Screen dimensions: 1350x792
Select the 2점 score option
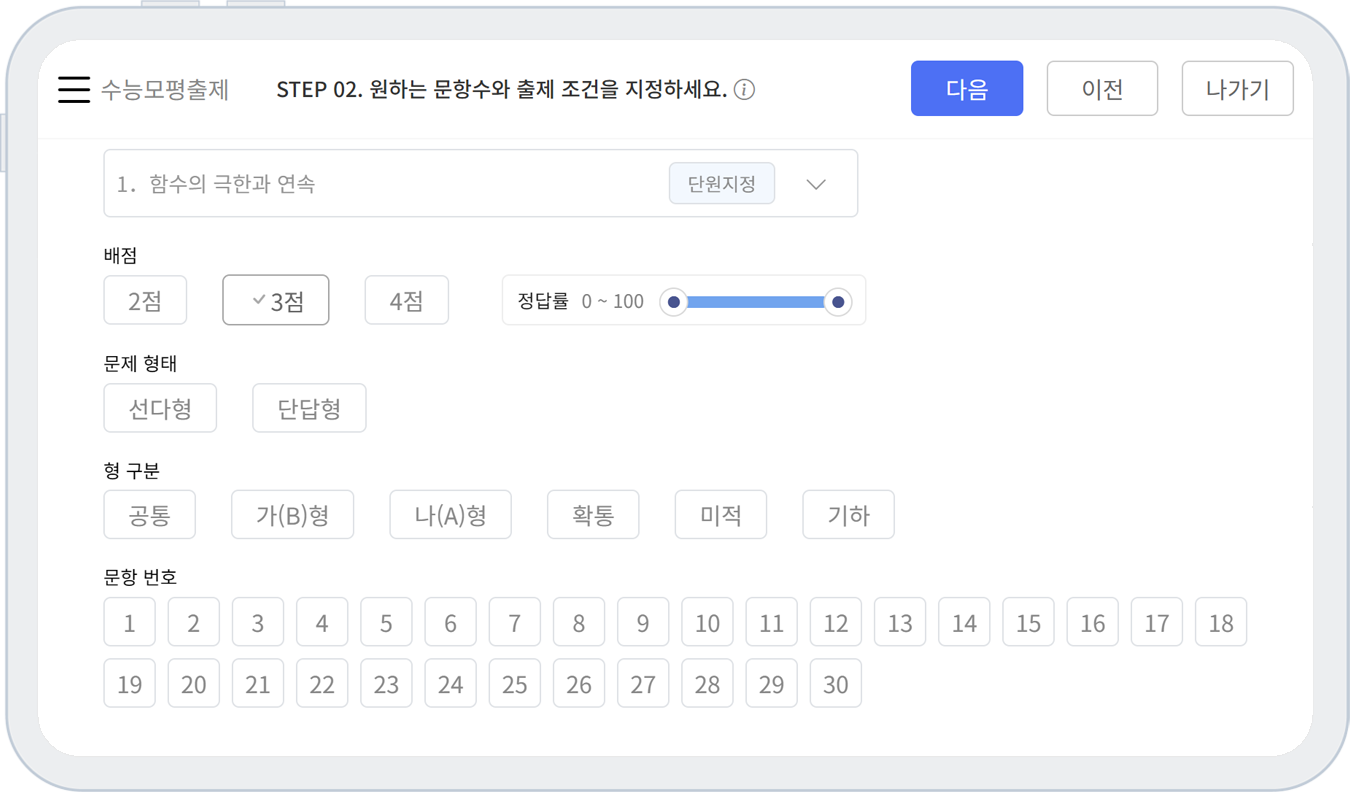point(145,301)
